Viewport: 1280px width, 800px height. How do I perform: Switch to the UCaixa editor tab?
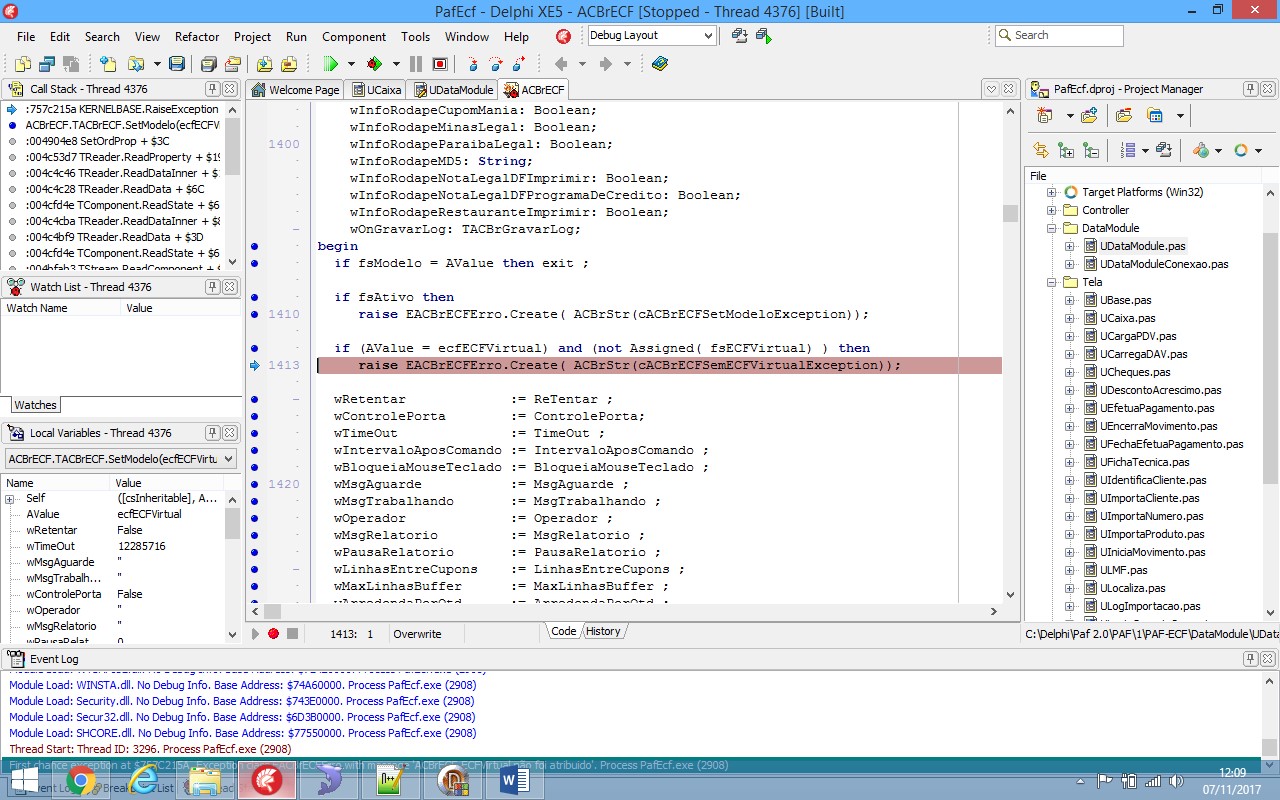coord(376,90)
